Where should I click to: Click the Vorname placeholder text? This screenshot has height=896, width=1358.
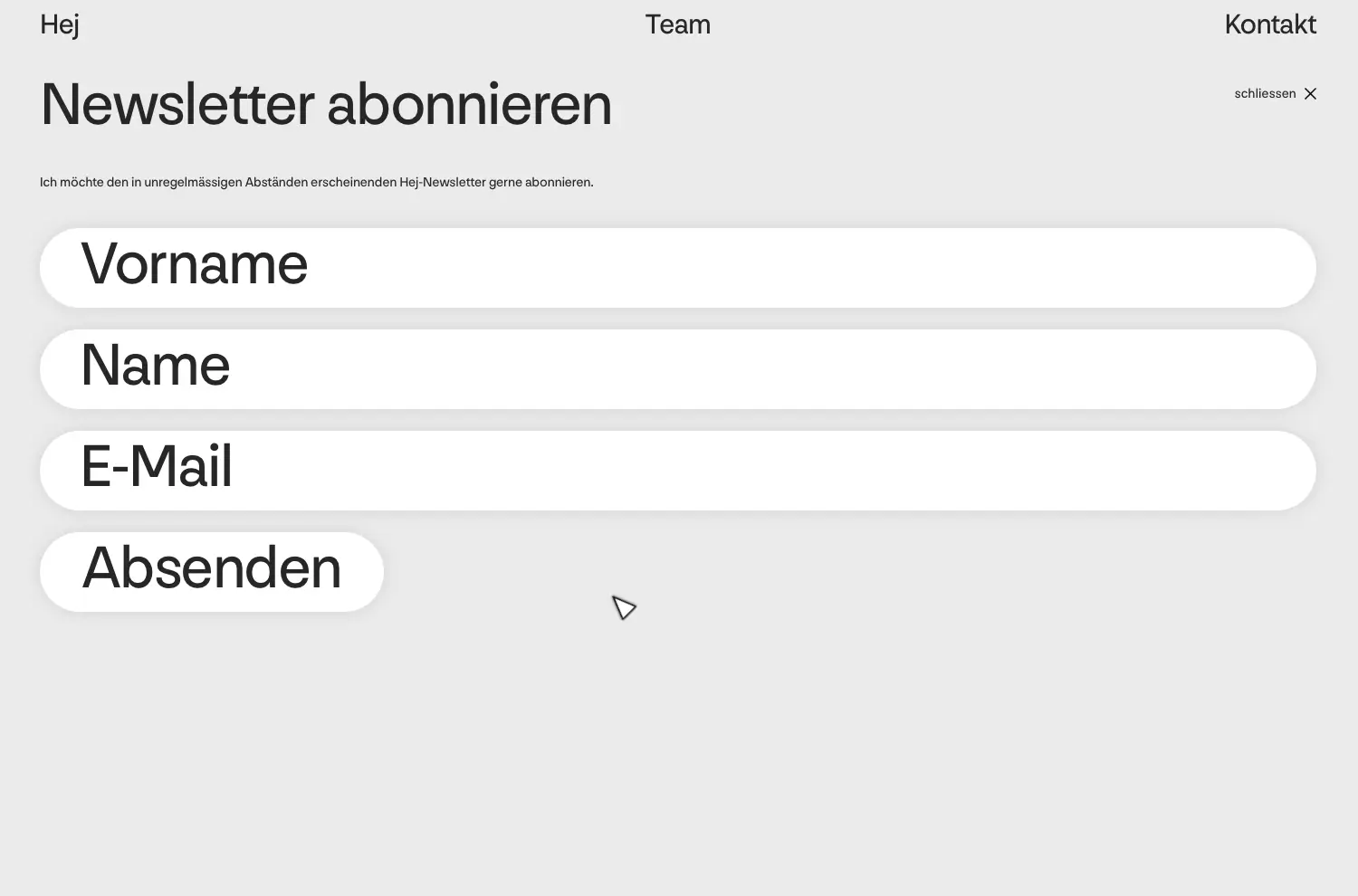click(195, 264)
